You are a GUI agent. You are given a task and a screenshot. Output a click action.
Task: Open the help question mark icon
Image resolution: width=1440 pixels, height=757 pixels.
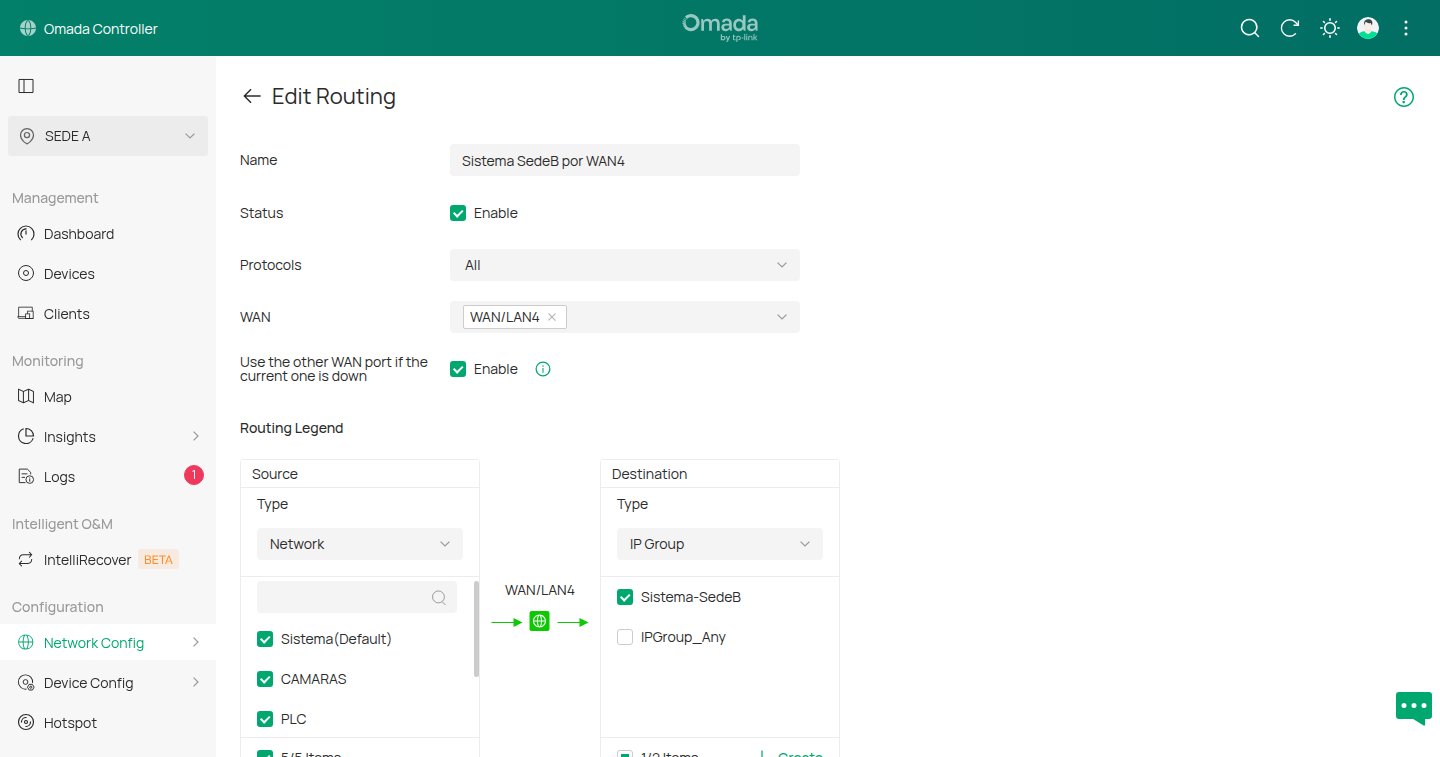(x=1404, y=97)
